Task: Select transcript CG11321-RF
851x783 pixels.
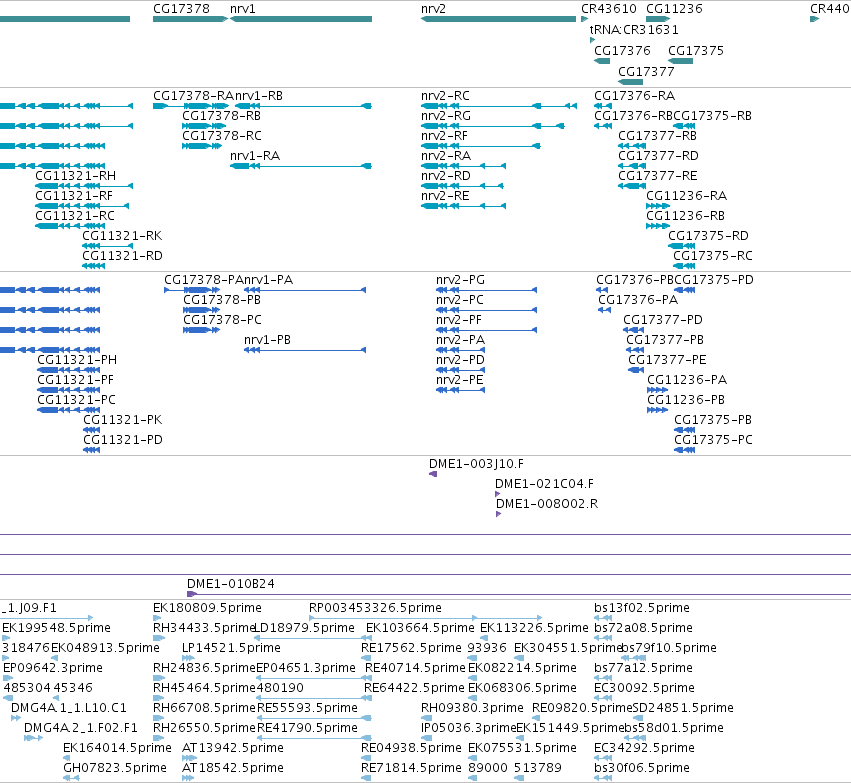Action: pyautogui.click(x=74, y=196)
